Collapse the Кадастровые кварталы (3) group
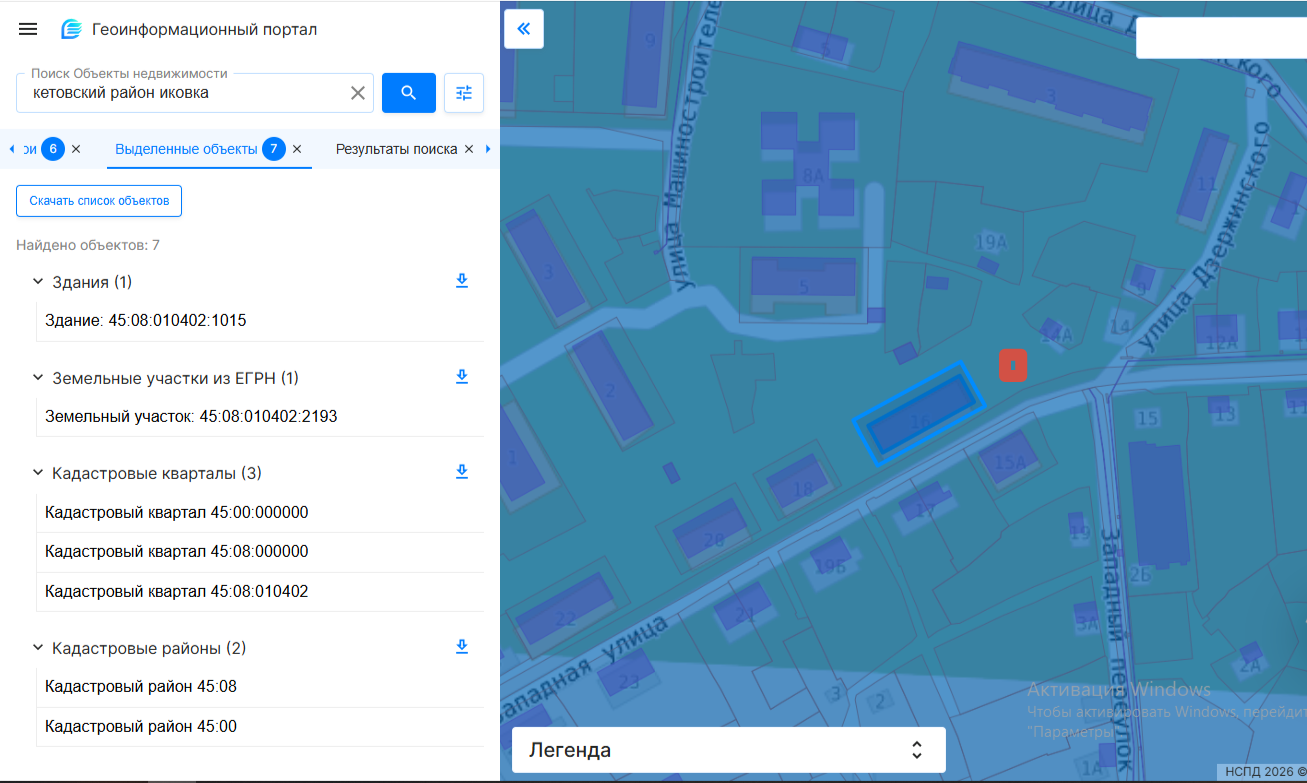This screenshot has width=1307, height=783. (x=38, y=473)
